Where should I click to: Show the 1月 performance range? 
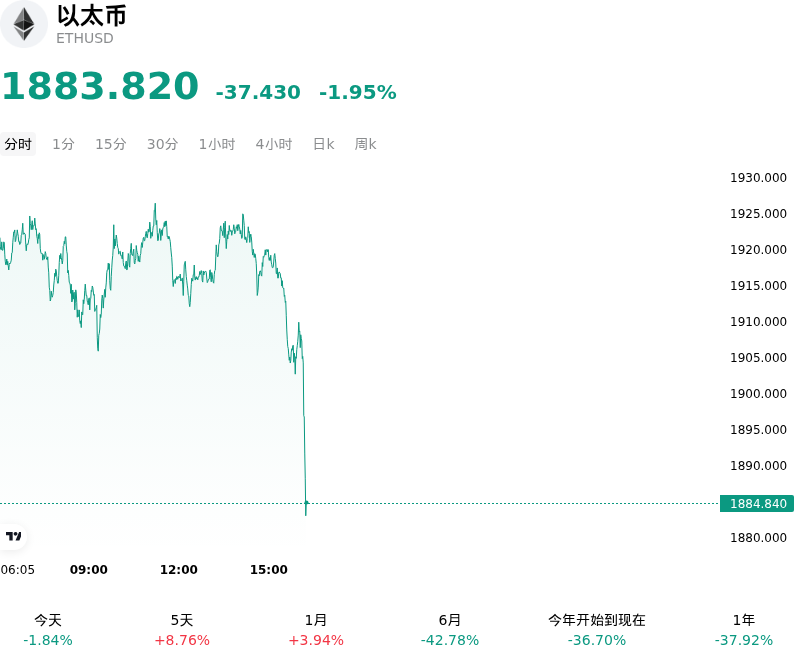pyautogui.click(x=316, y=630)
